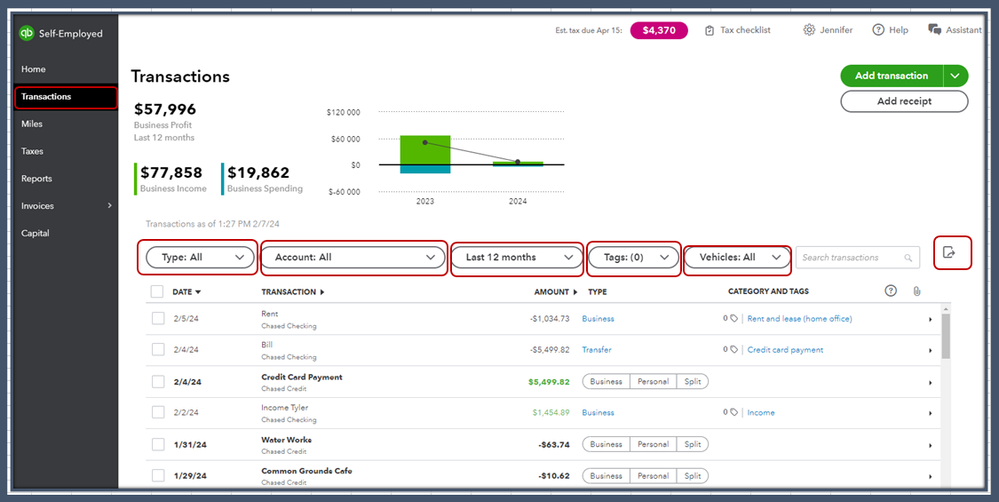The height and width of the screenshot is (502, 999).
Task: Click the 2023 green income bar
Action: 425,150
